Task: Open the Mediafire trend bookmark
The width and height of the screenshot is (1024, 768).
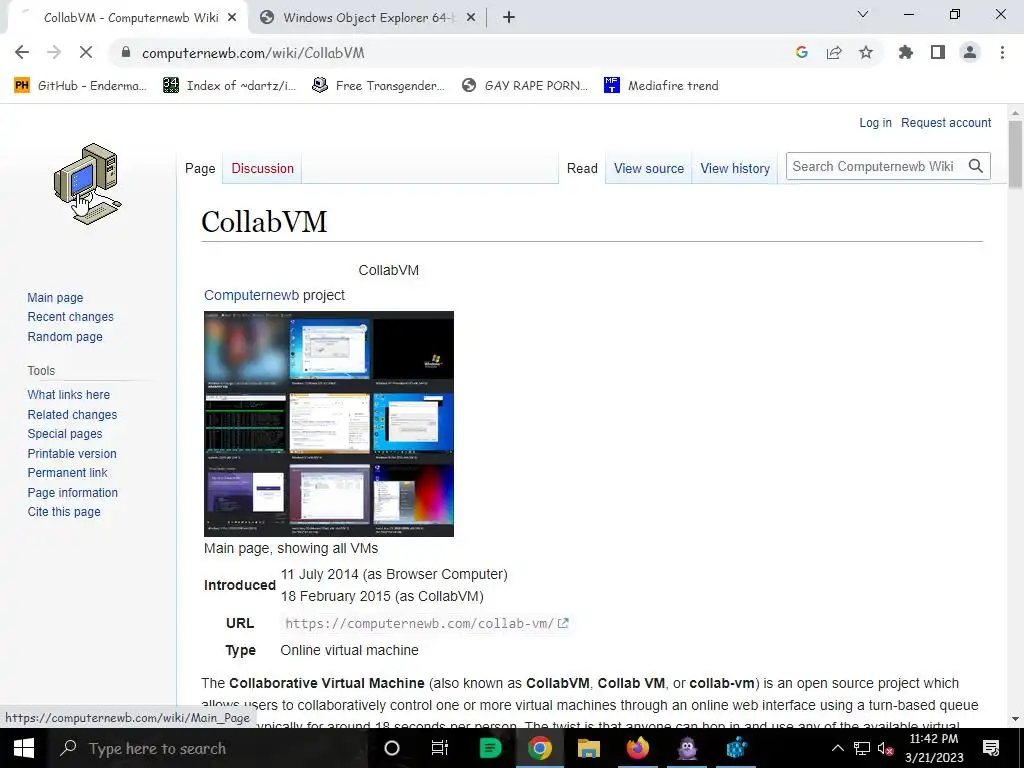Action: click(x=662, y=86)
